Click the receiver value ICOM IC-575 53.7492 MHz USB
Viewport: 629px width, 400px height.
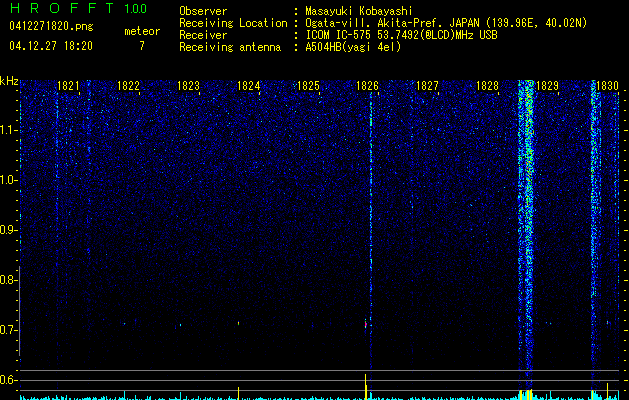coord(402,35)
